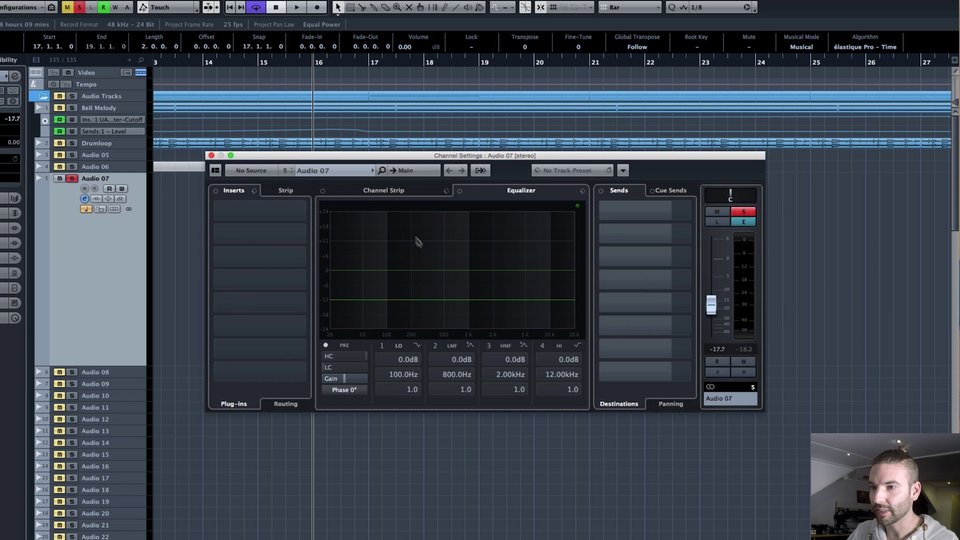Enable the EQ PRE section toggle

(x=326, y=345)
